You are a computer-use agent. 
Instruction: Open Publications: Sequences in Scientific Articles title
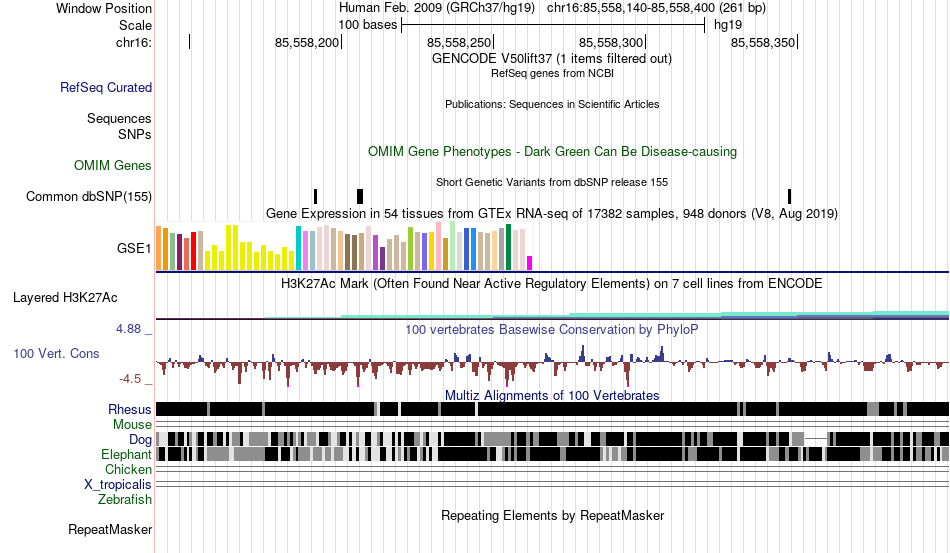pos(552,104)
